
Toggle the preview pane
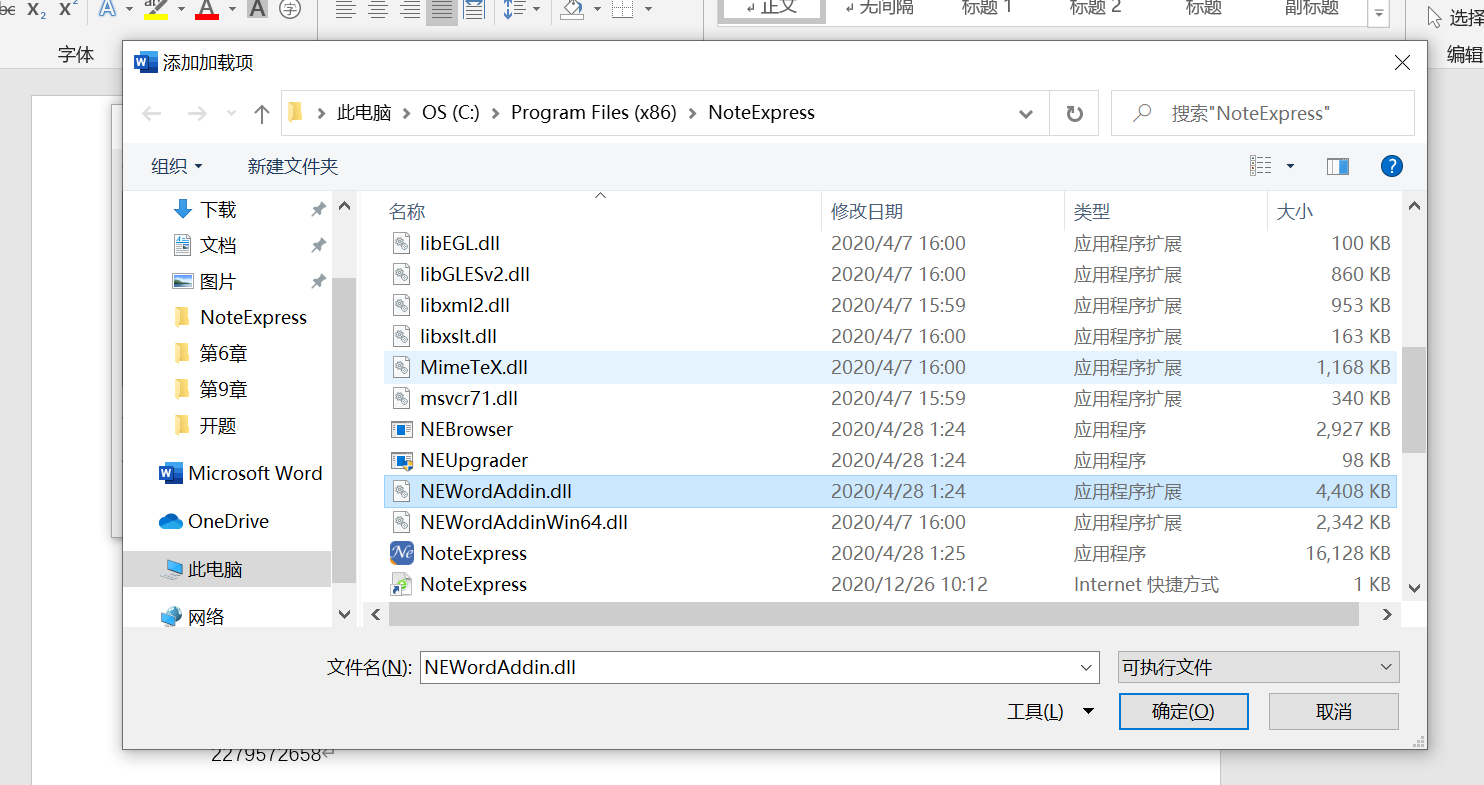click(1338, 166)
